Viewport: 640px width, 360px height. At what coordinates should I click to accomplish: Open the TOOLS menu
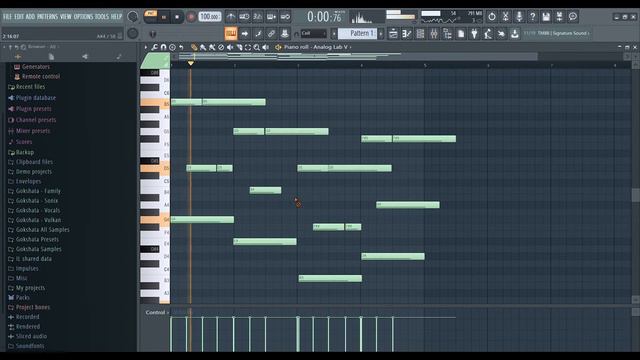tap(102, 17)
